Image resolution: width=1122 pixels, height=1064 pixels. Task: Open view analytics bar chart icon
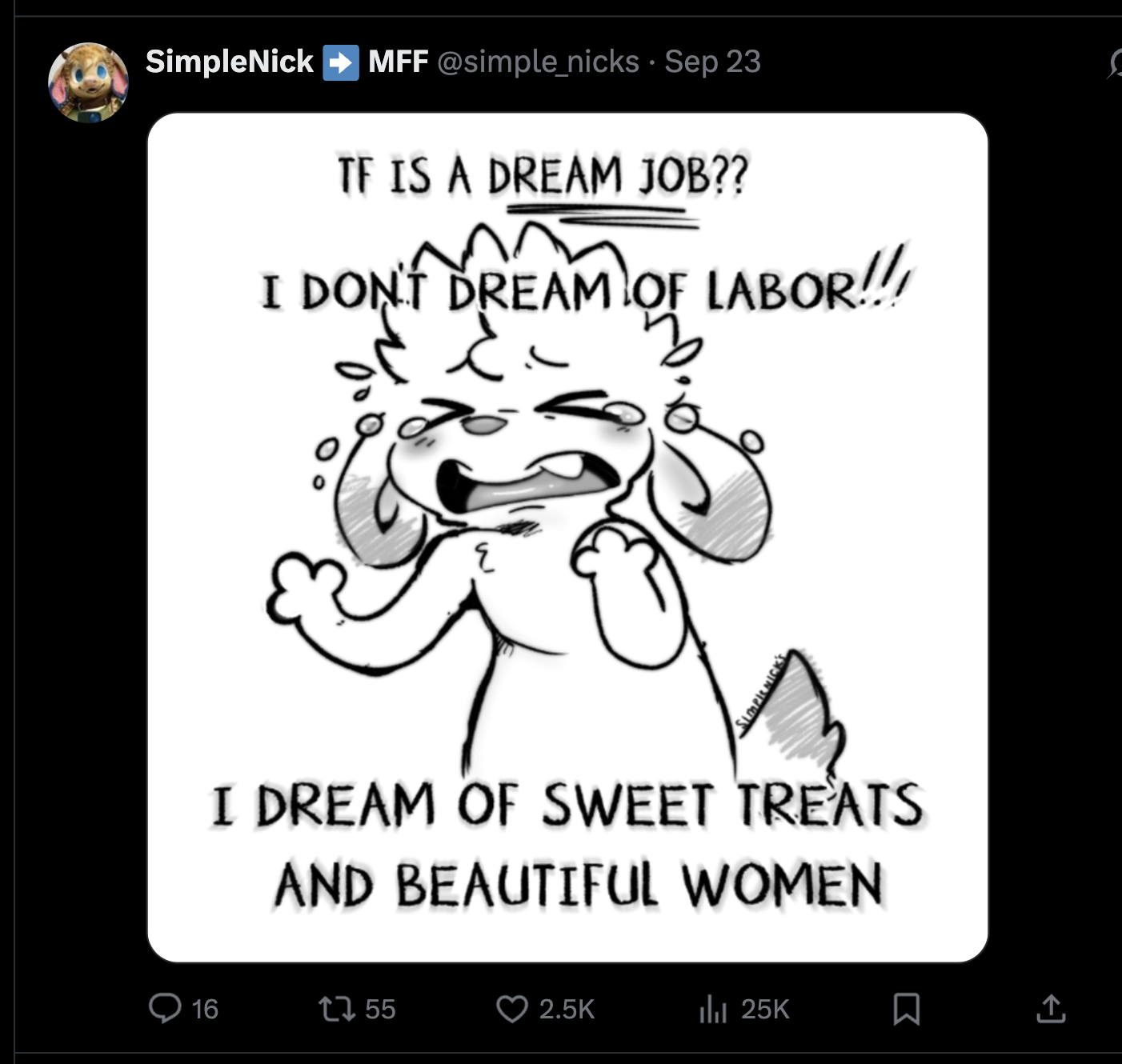[713, 1009]
